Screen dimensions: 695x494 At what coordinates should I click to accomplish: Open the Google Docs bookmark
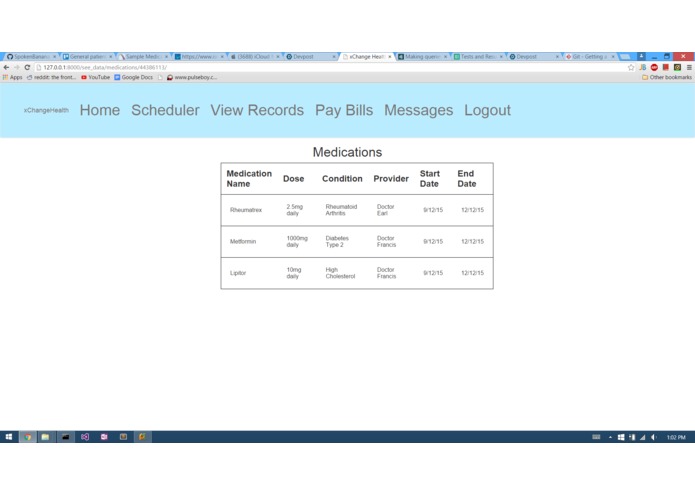pyautogui.click(x=133, y=77)
